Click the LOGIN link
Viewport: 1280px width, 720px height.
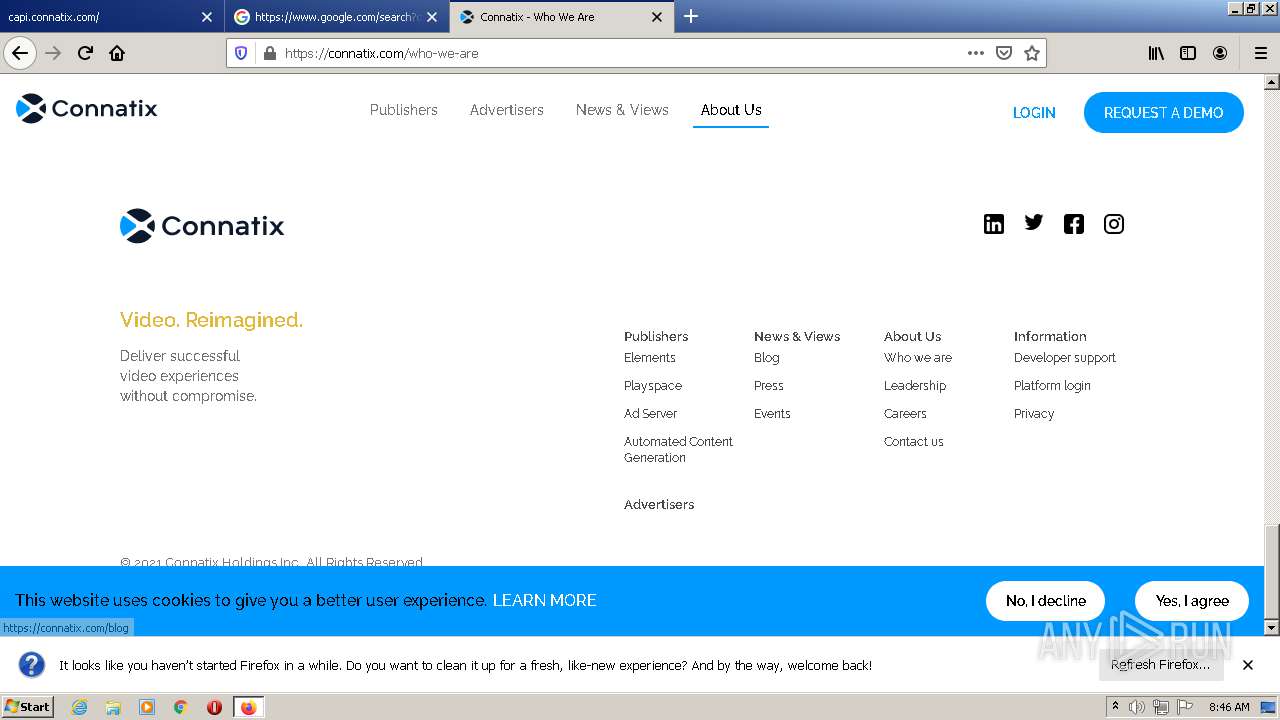[1034, 113]
